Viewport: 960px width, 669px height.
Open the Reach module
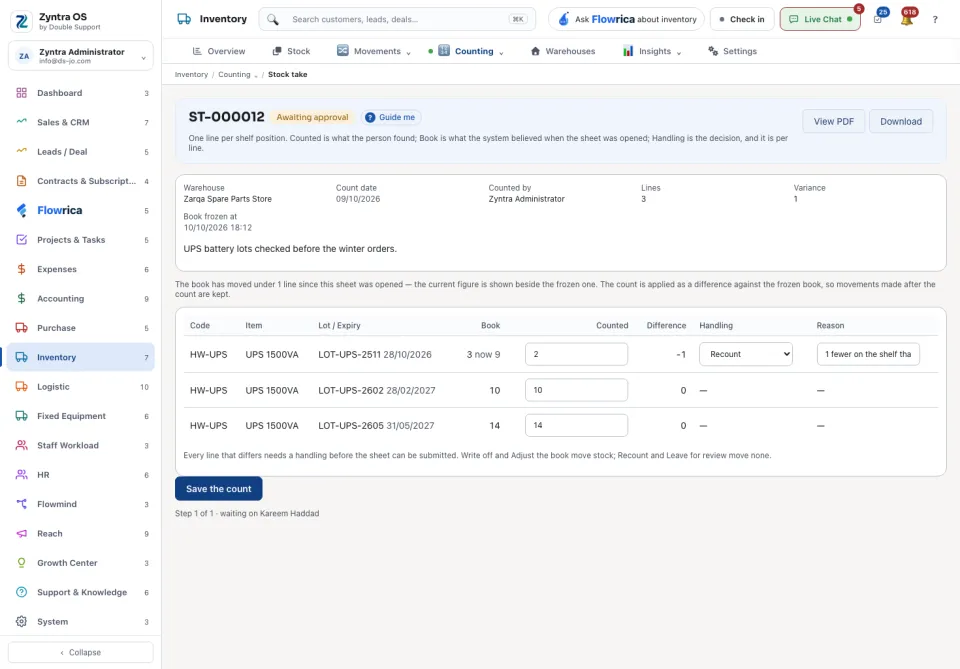click(x=81, y=534)
